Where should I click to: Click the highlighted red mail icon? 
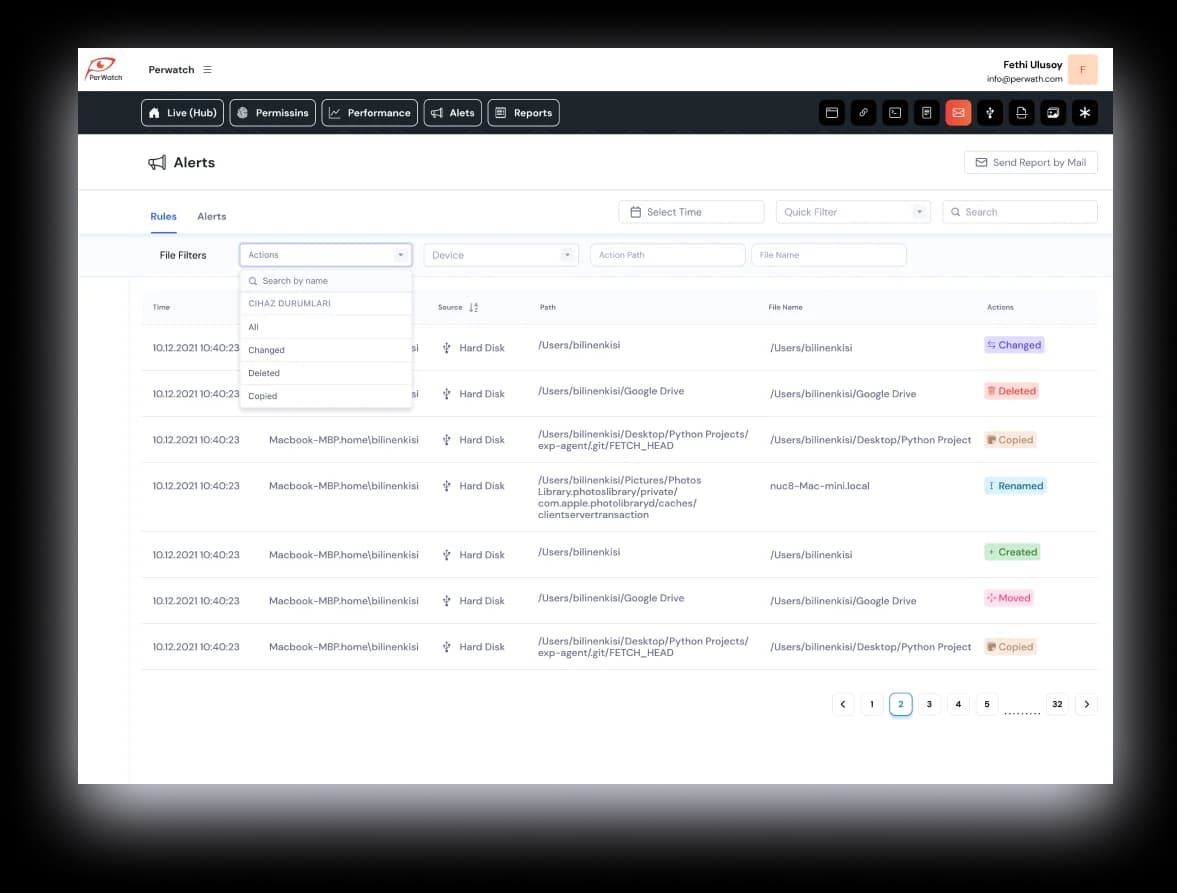pos(958,113)
